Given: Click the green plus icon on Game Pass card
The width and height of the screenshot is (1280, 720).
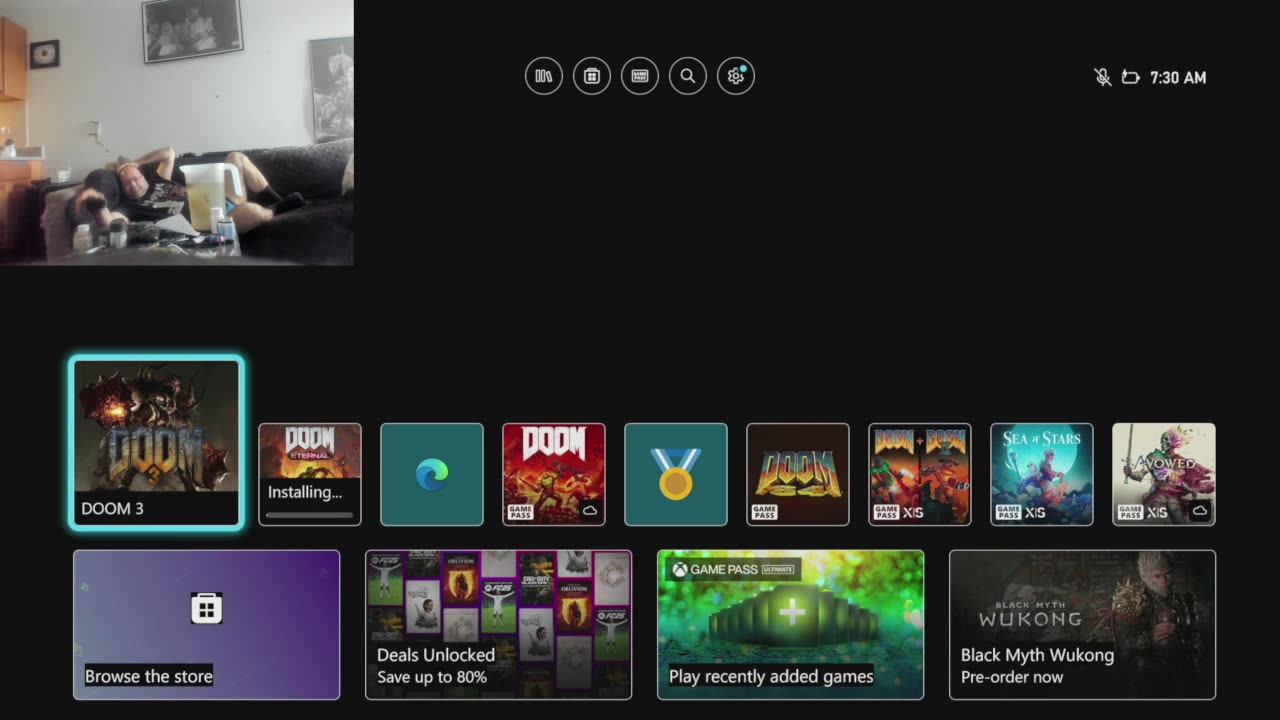Looking at the screenshot, I should (792, 612).
